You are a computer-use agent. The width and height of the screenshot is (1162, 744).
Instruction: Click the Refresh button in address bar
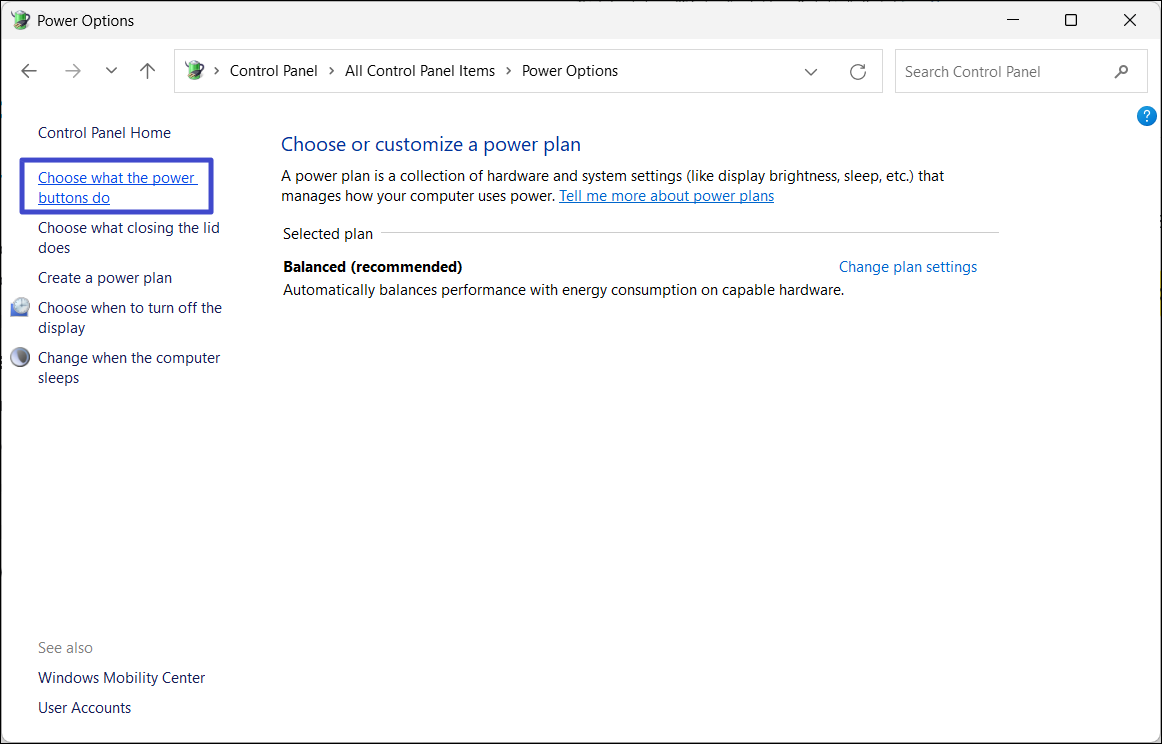(857, 71)
